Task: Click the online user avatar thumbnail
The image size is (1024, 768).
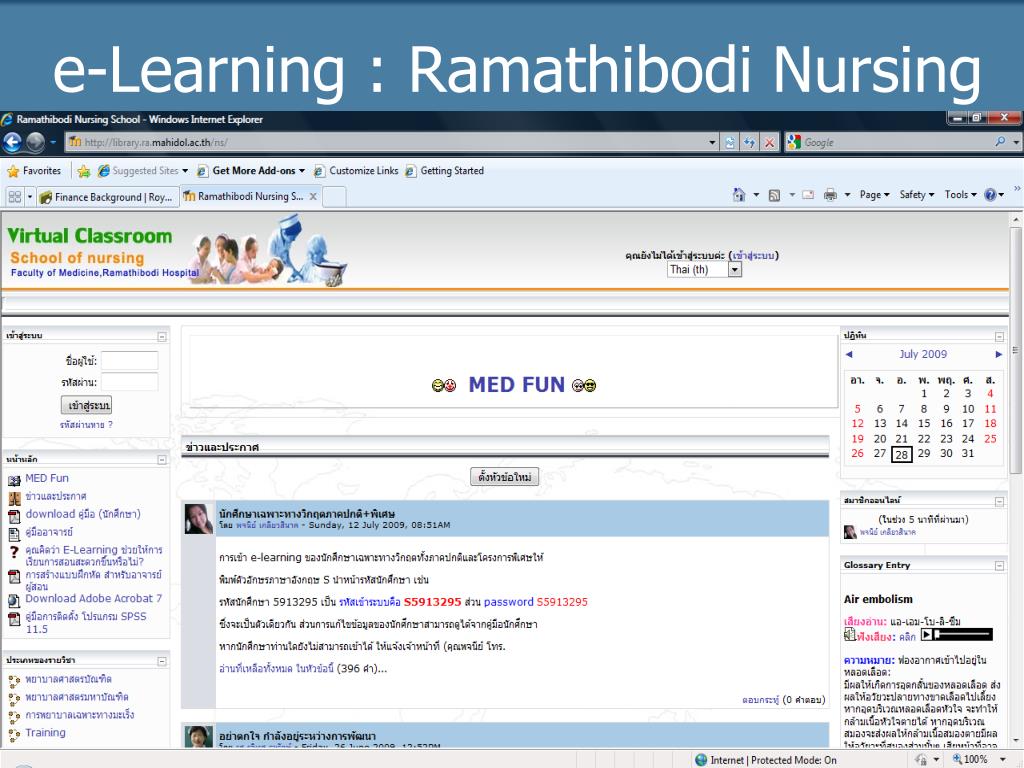Action: click(x=850, y=532)
